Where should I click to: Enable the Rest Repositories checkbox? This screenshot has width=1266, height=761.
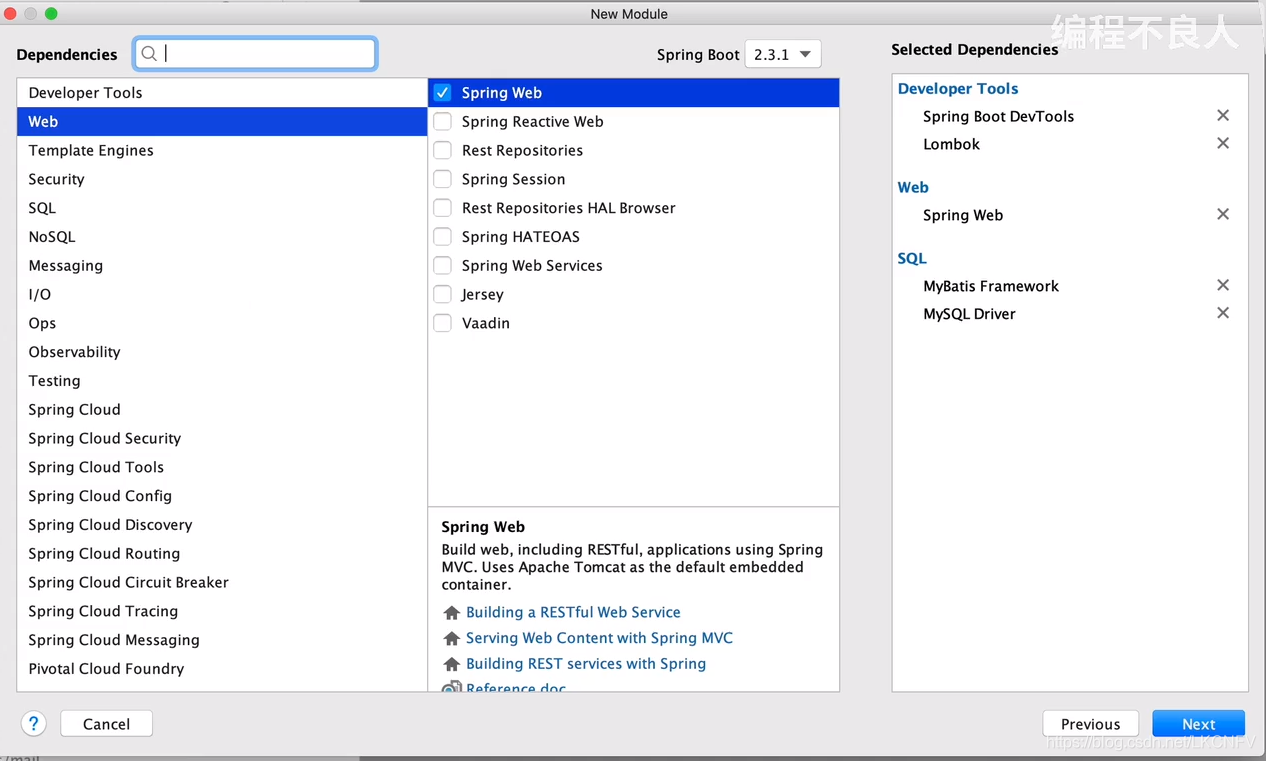(x=442, y=151)
